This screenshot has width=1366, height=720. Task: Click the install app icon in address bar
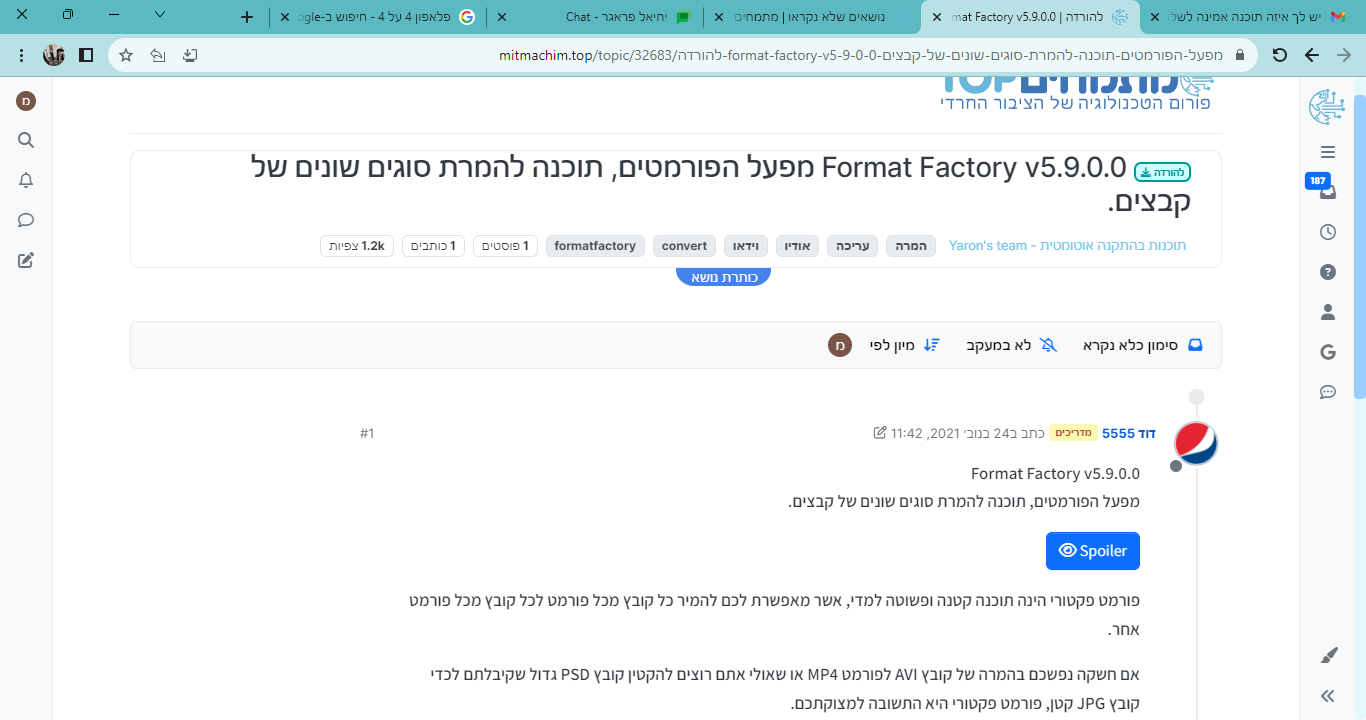[x=190, y=55]
